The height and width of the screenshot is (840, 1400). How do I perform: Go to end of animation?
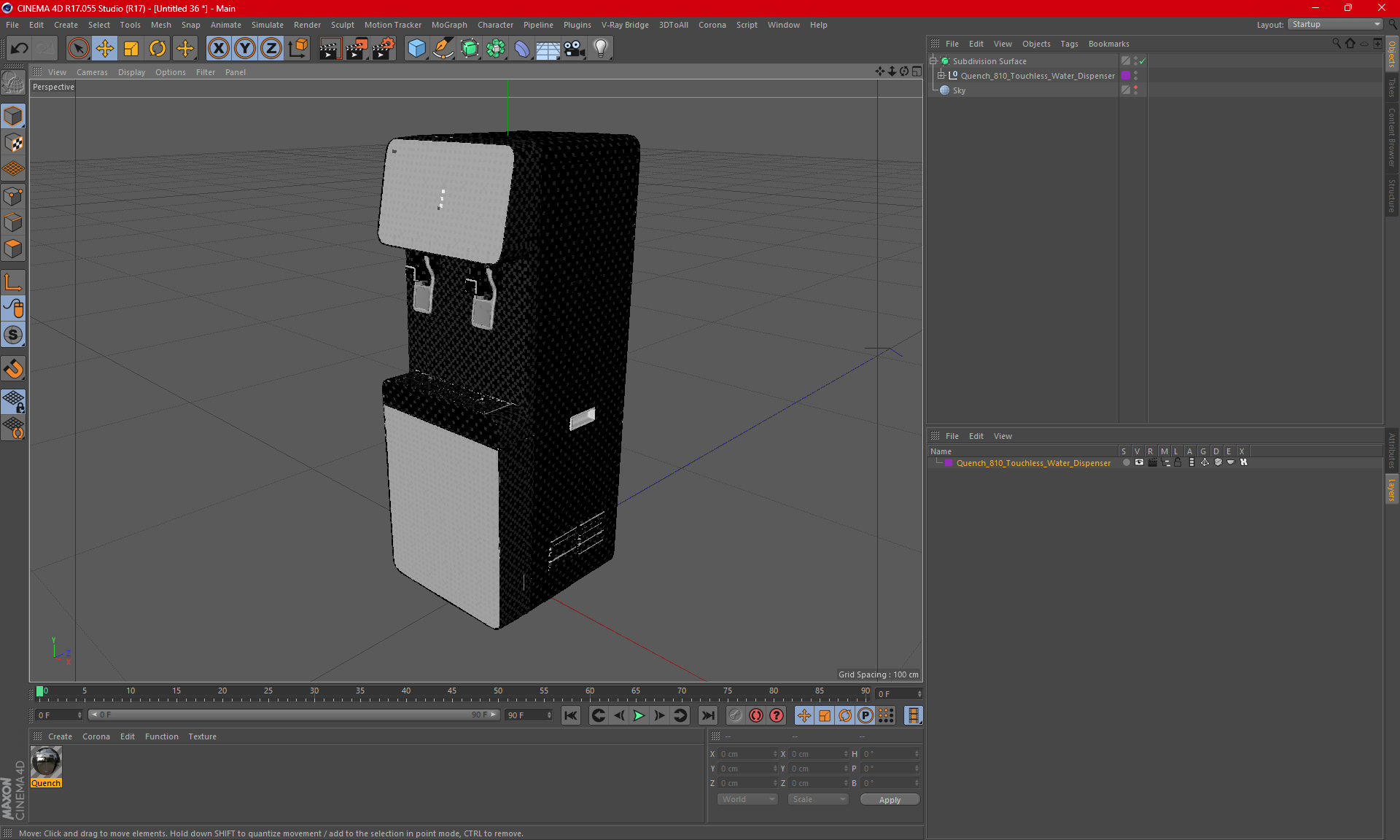point(707,715)
